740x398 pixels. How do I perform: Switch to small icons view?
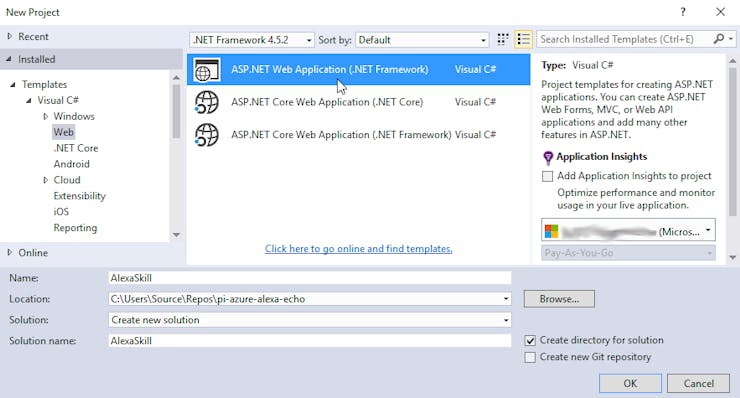[x=503, y=39]
